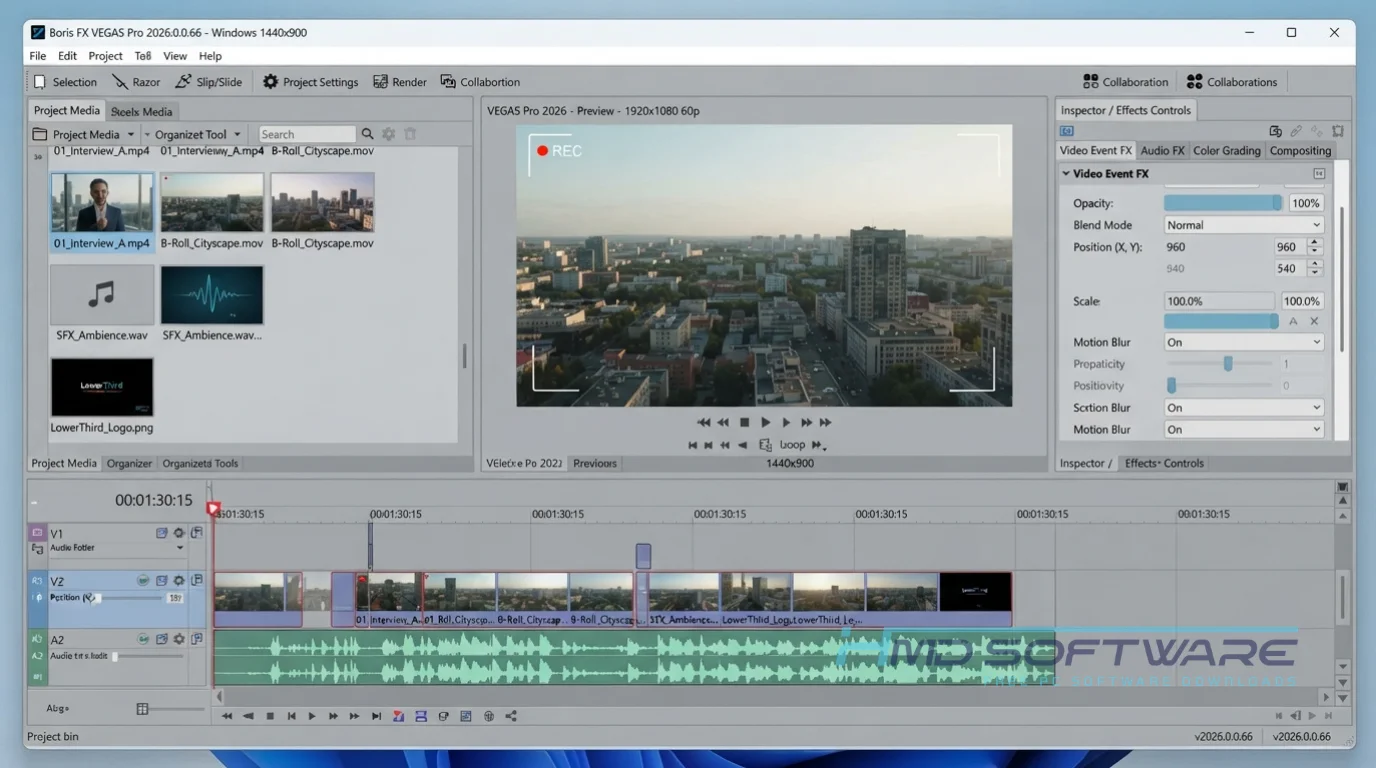Stop playback in the preview panel
This screenshot has height=768, width=1376.
pyautogui.click(x=744, y=423)
